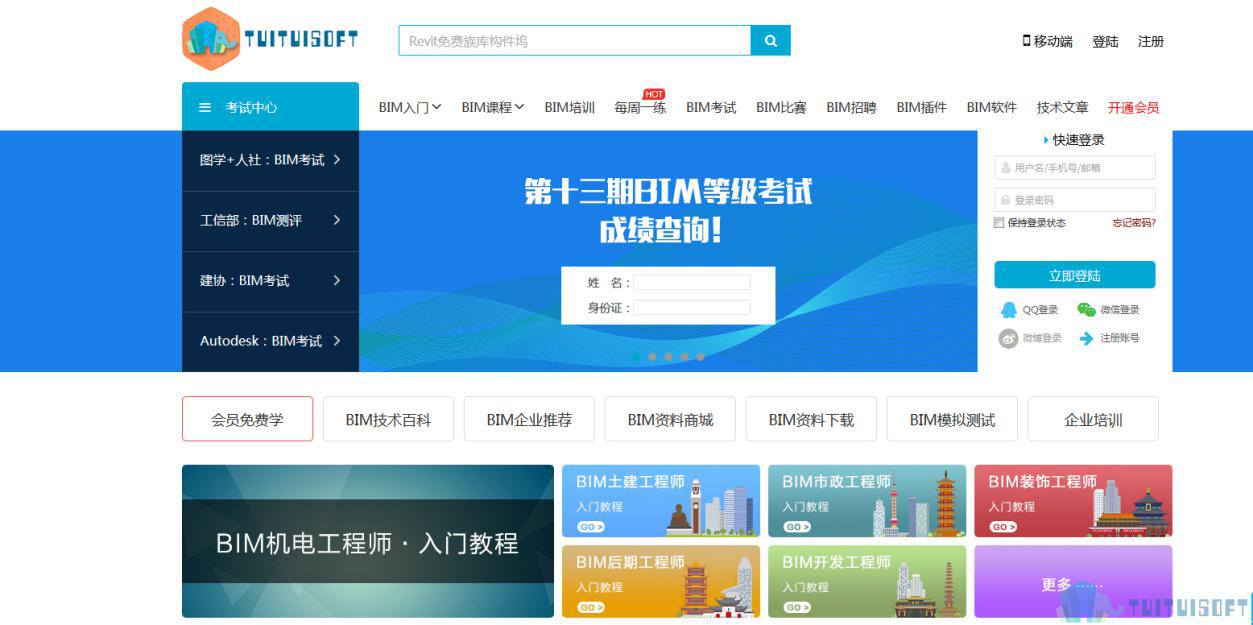1253x625 pixels.
Task: Click the 注册 link at top
Action: coord(1151,41)
